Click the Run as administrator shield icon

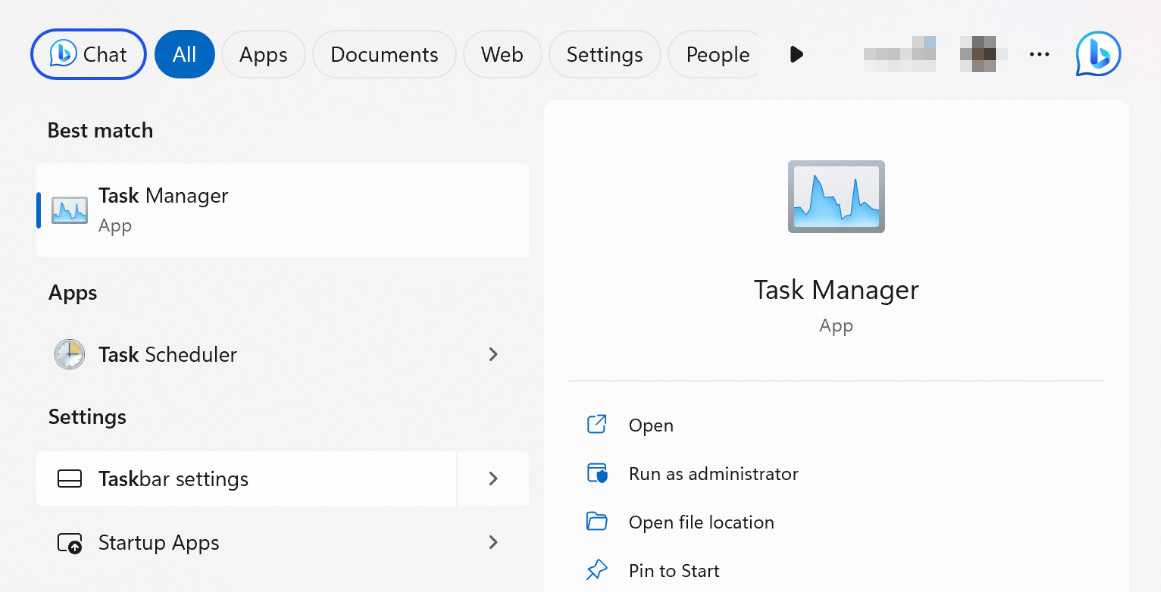[597, 473]
